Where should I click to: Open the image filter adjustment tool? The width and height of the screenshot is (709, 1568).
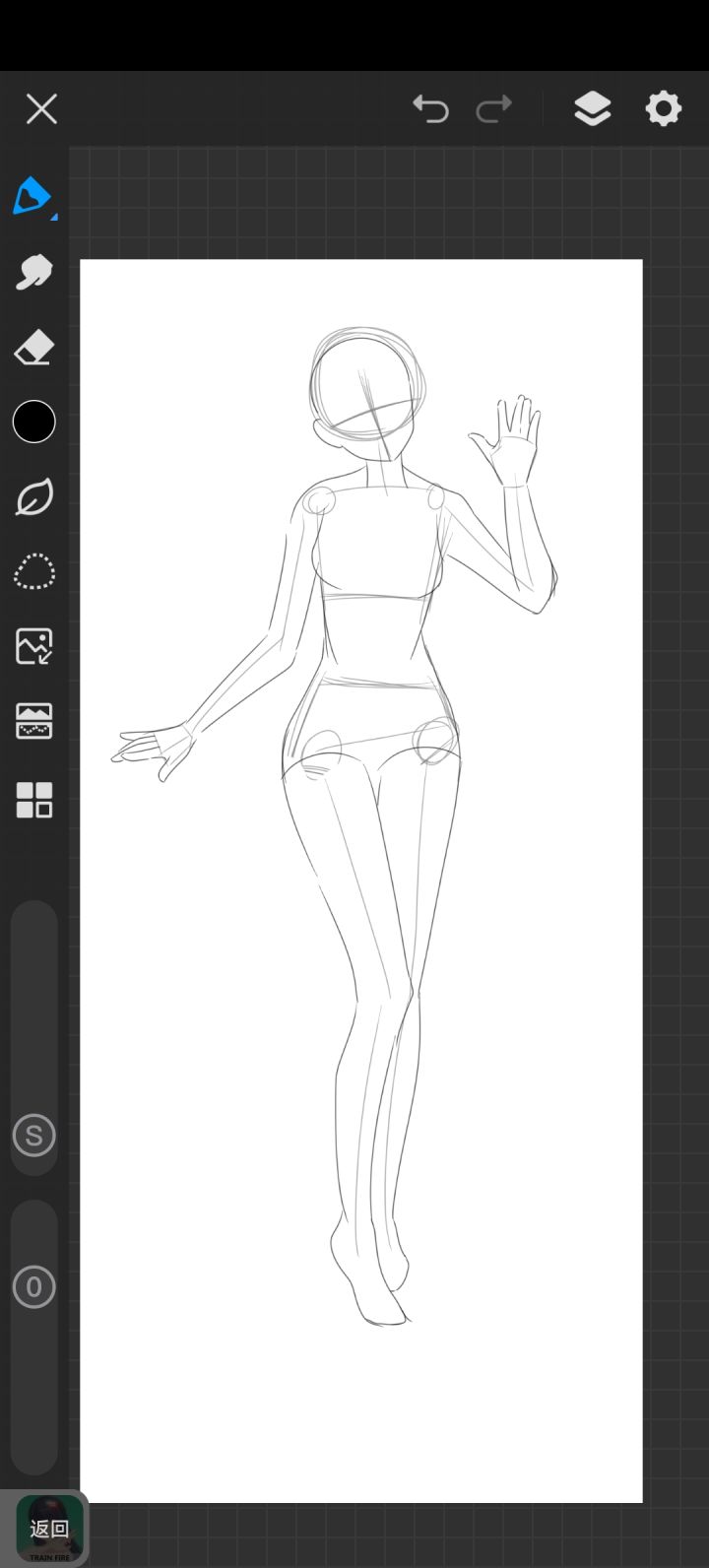[x=33, y=721]
